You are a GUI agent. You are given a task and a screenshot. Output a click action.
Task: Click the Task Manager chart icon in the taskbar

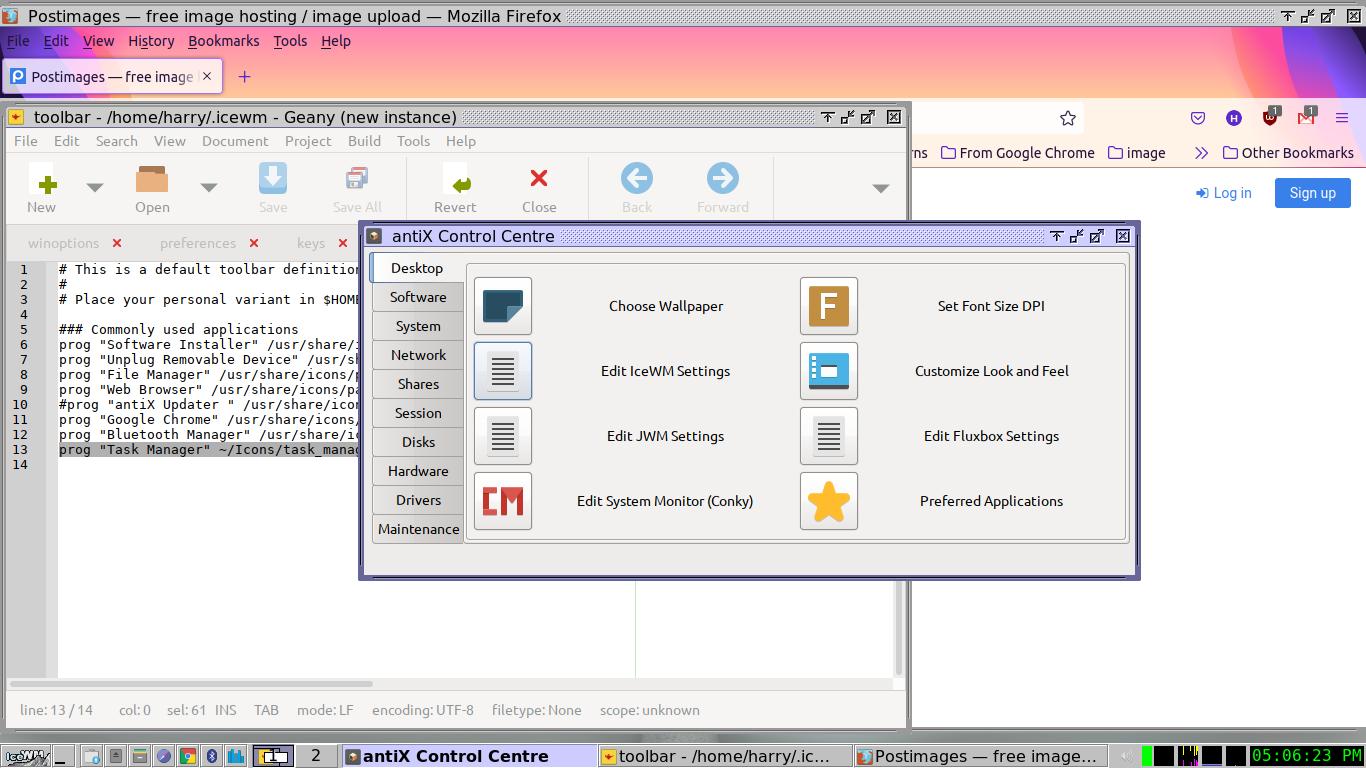(x=235, y=756)
